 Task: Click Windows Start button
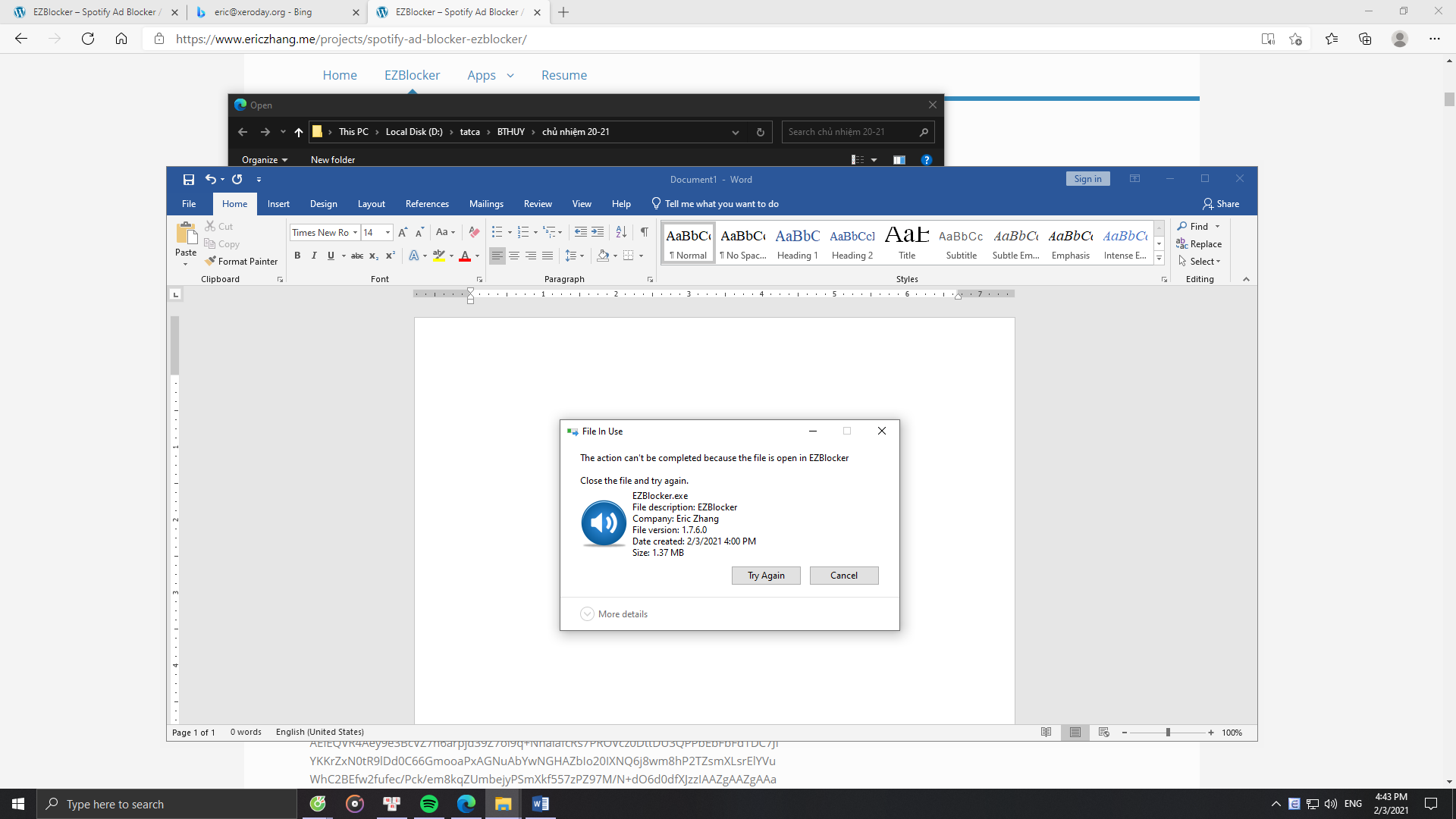coord(18,804)
